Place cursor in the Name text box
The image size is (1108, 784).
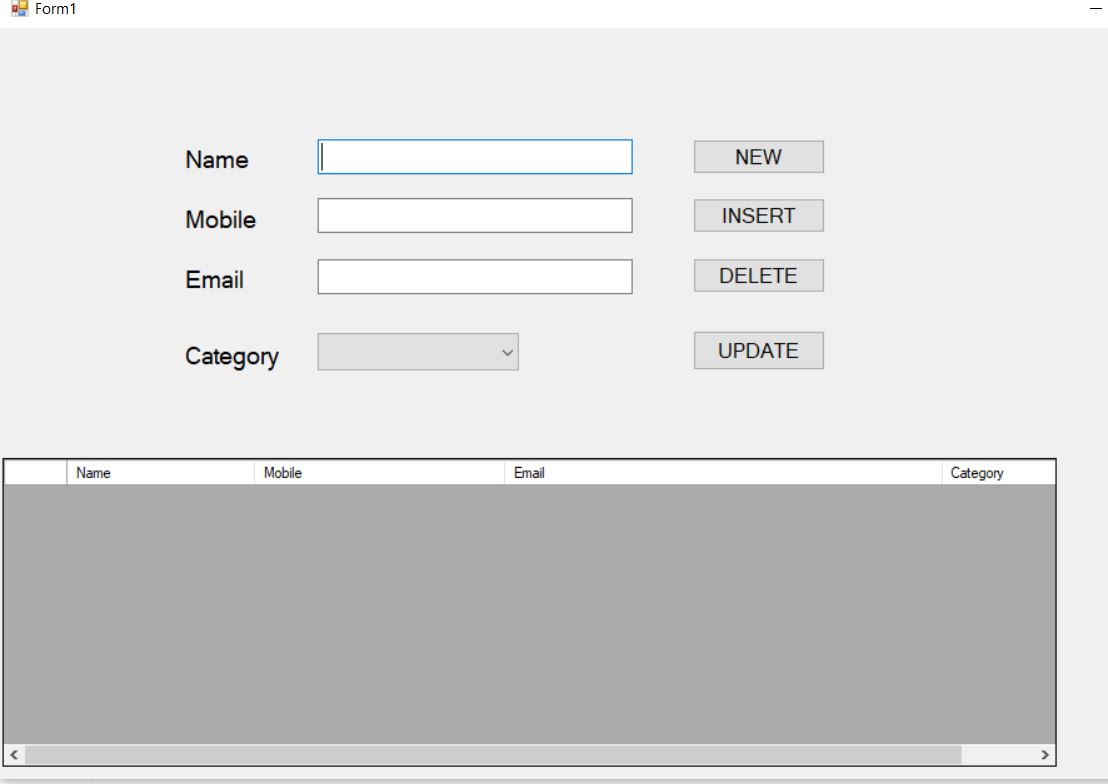pos(474,157)
